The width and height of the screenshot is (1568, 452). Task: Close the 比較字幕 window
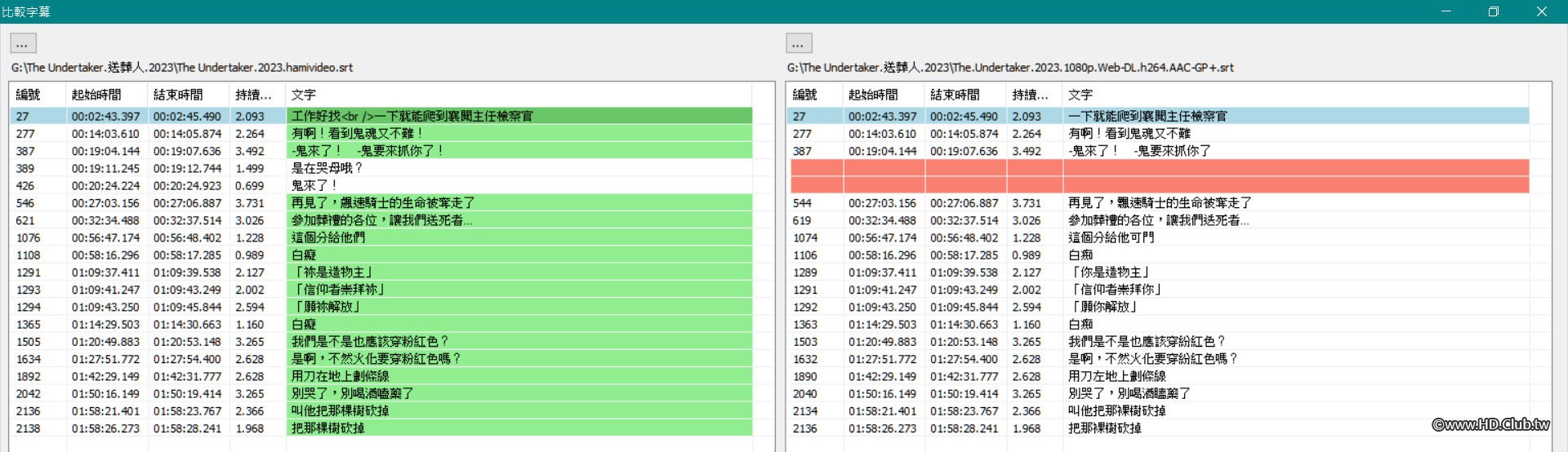(x=1542, y=11)
